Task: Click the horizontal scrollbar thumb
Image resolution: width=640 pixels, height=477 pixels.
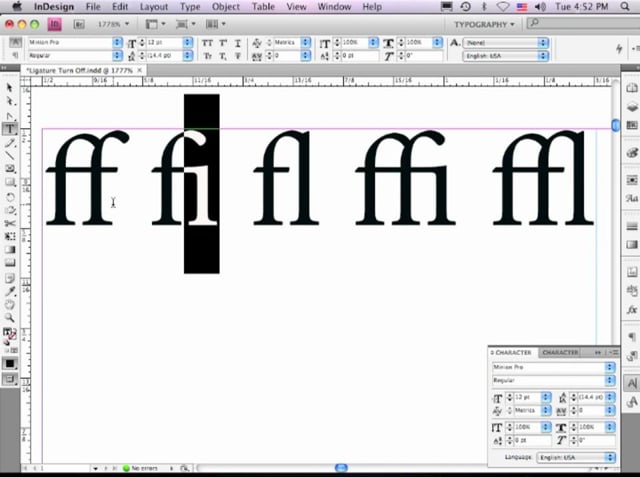Action: click(341, 468)
